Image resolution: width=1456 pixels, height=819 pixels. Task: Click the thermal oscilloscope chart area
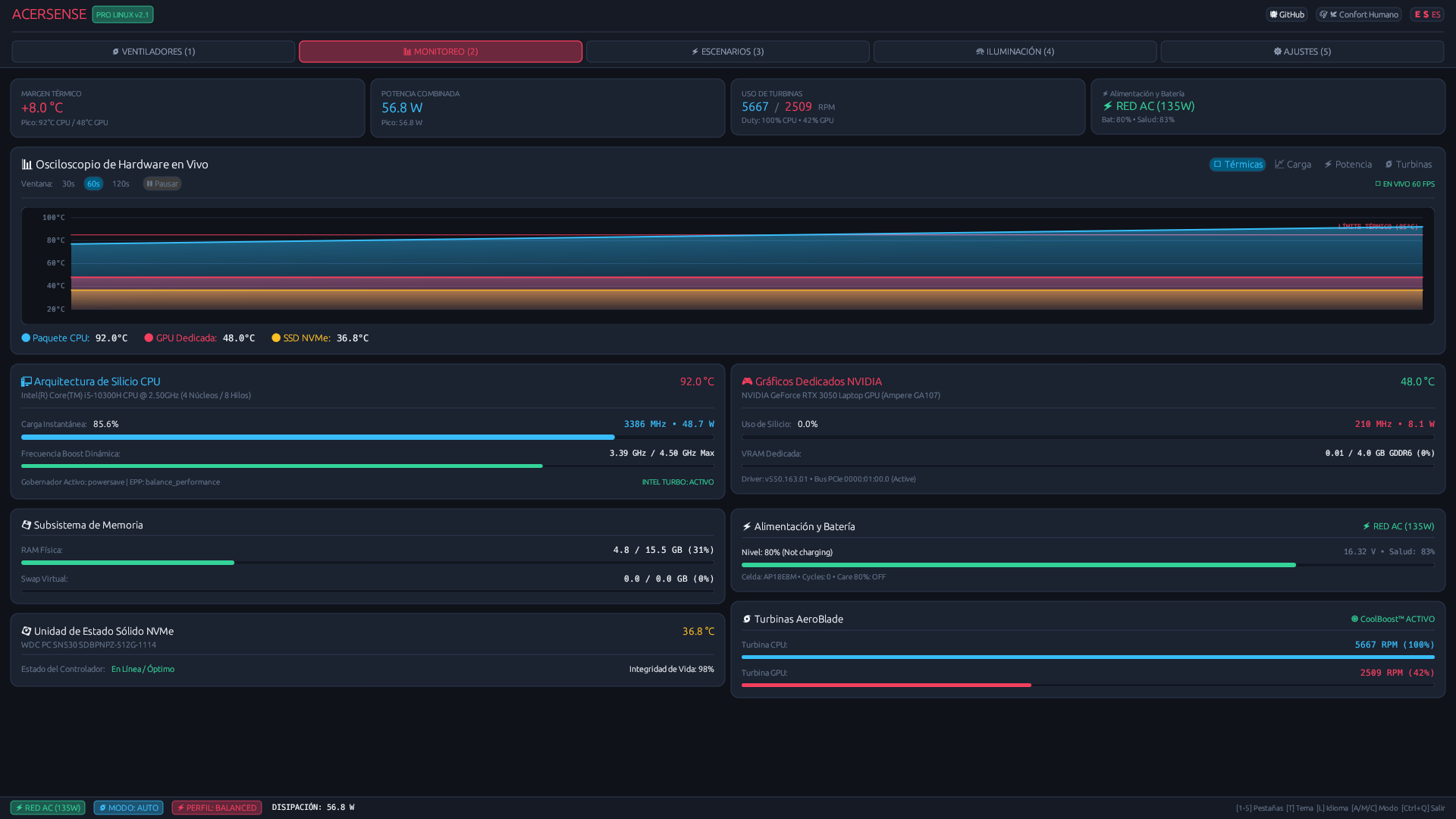tap(728, 265)
